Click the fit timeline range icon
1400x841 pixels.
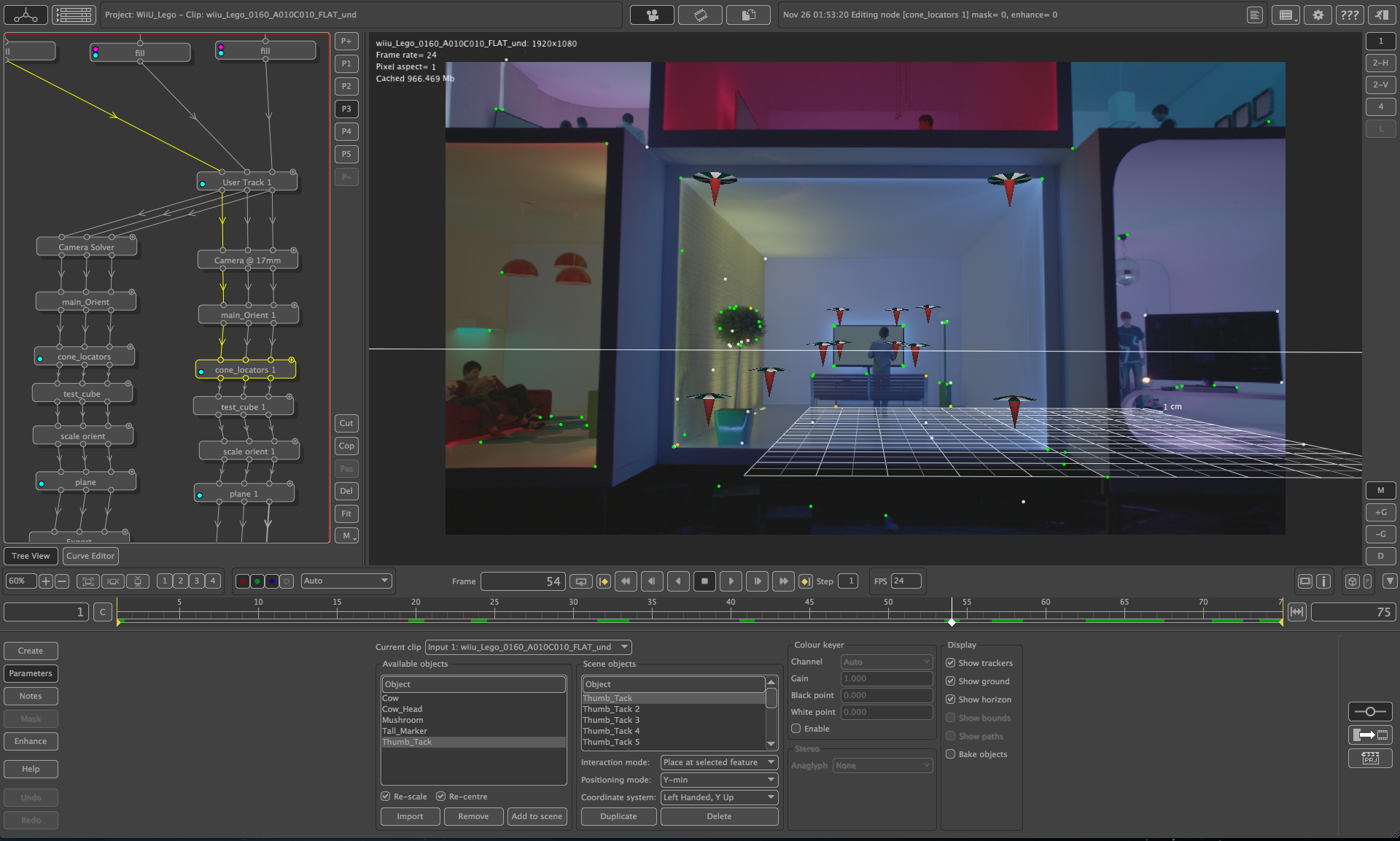coord(1296,612)
